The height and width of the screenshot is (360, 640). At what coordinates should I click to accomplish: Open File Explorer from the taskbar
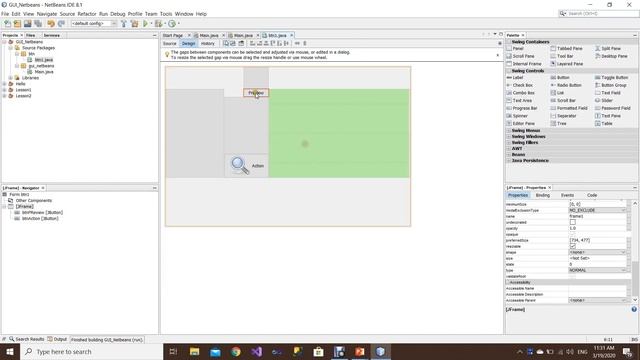(x=194, y=351)
